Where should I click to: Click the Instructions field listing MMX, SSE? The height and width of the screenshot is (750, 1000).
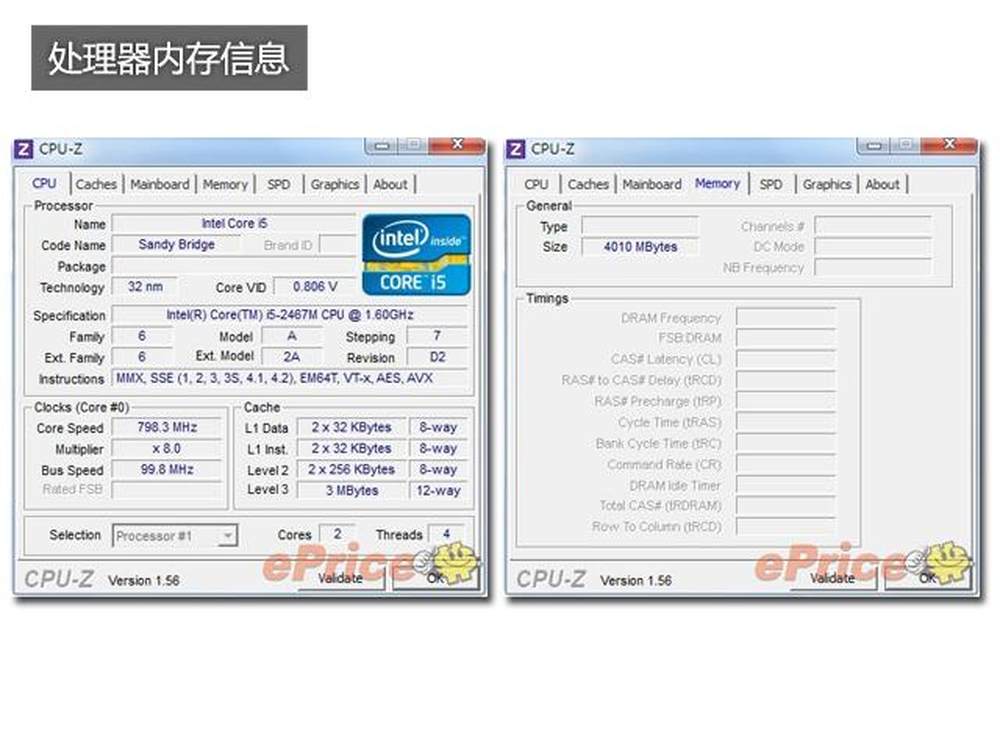pyautogui.click(x=290, y=378)
